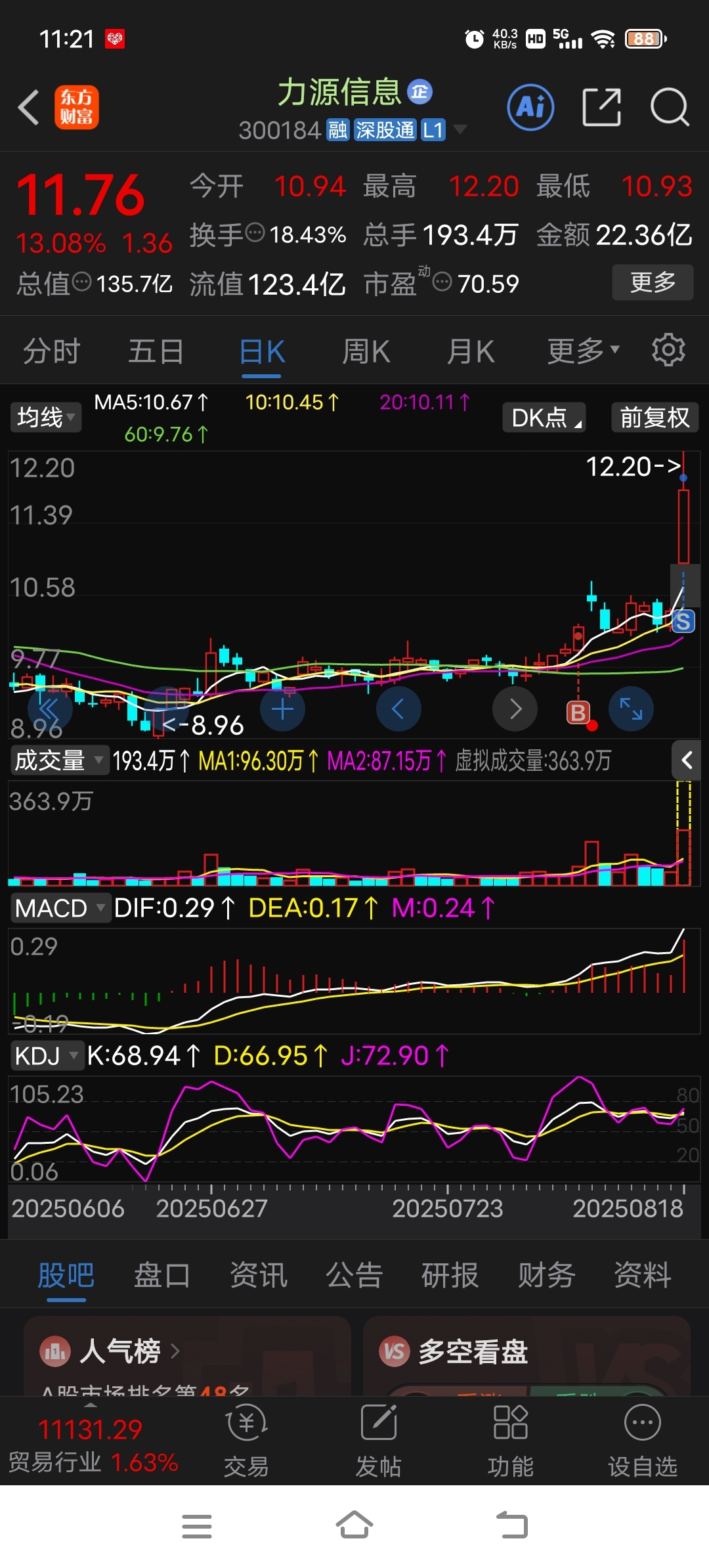Open 人气榜 popularity ranking link

click(130, 1351)
